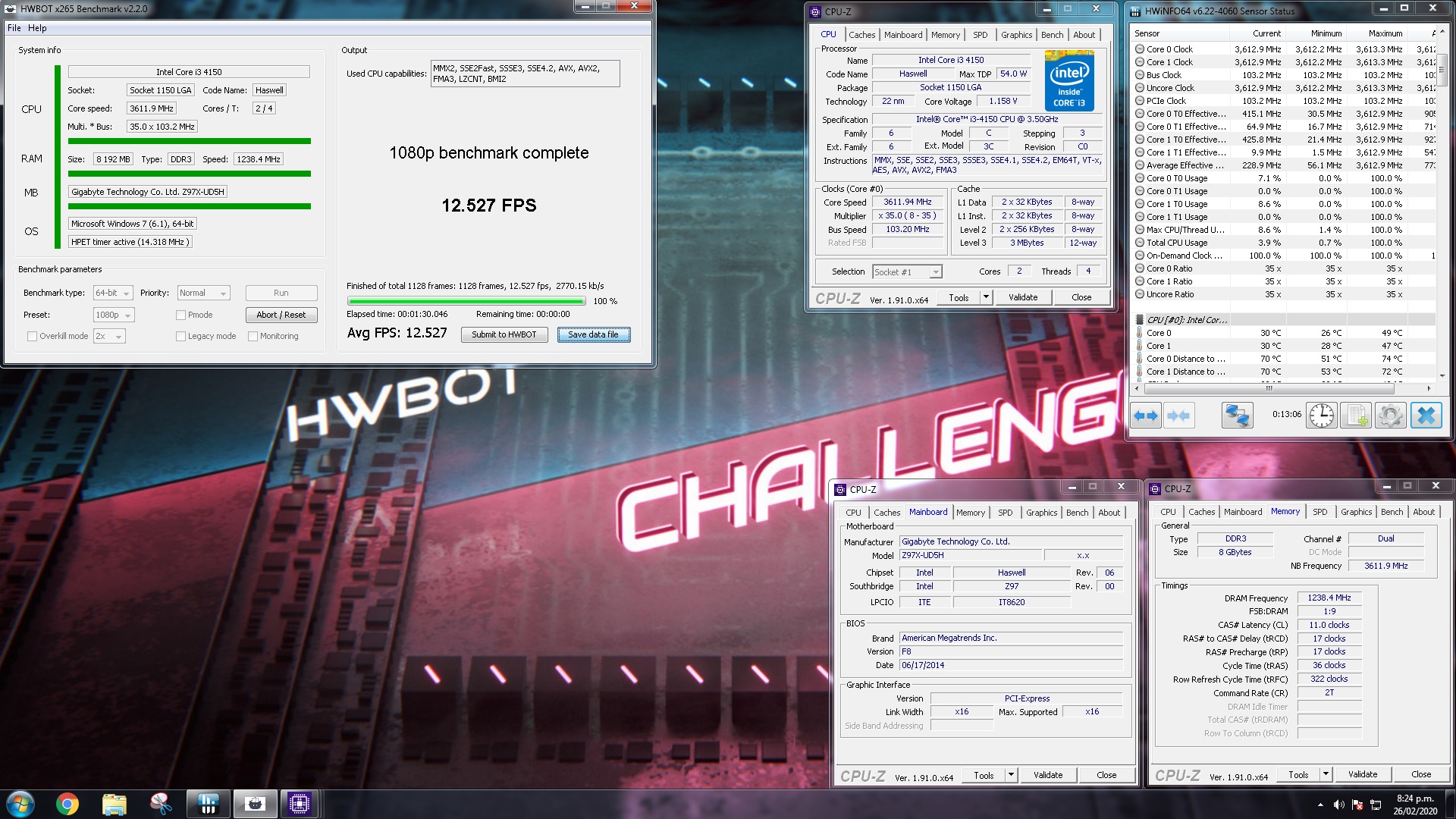Open the Priority Normal dropdown
Image resolution: width=1456 pixels, height=819 pixels.
[204, 293]
